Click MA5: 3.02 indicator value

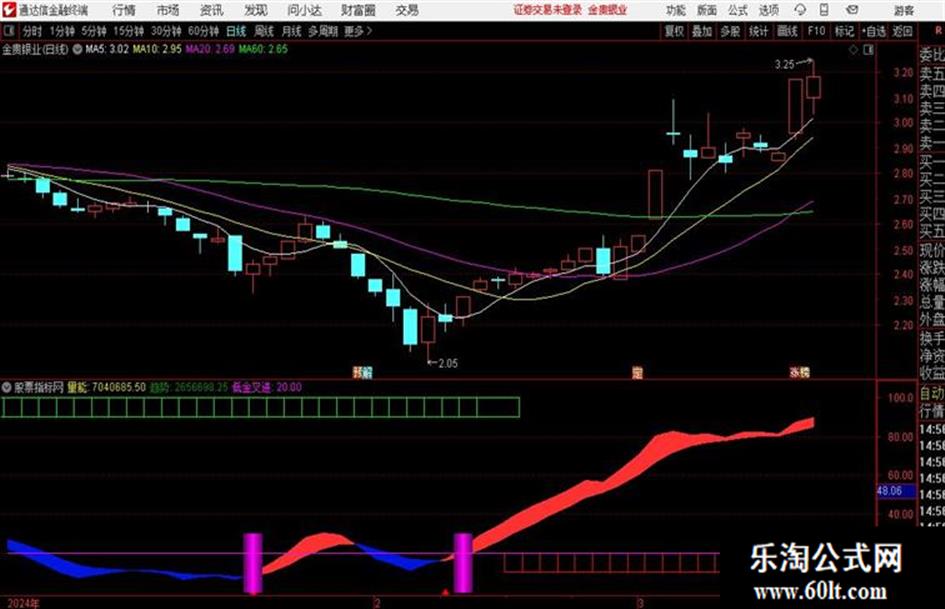pyautogui.click(x=107, y=49)
